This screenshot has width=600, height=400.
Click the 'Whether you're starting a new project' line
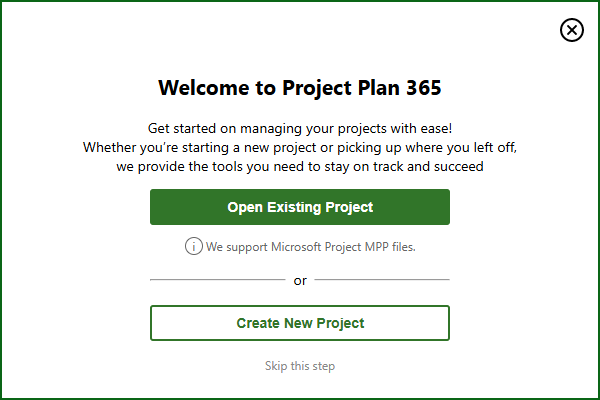pyautogui.click(x=300, y=148)
